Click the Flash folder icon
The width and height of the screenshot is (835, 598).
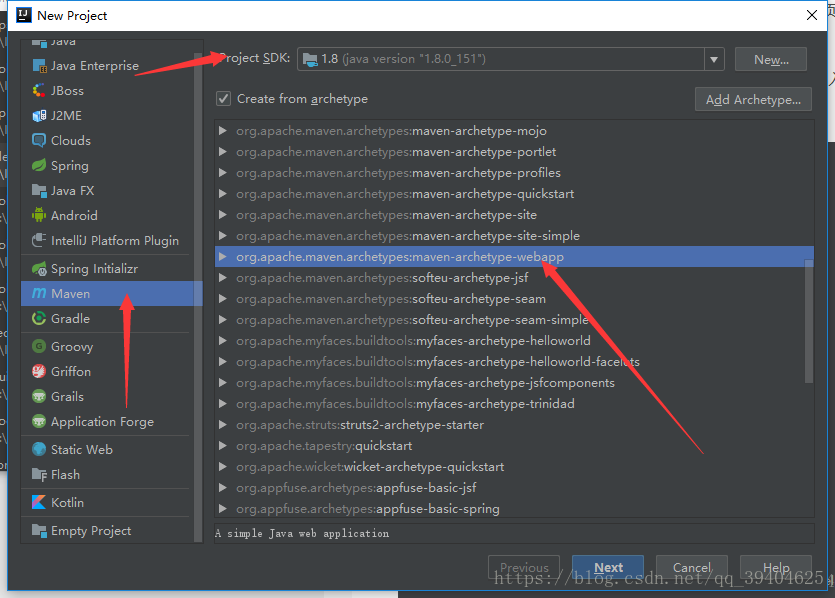[x=39, y=474]
